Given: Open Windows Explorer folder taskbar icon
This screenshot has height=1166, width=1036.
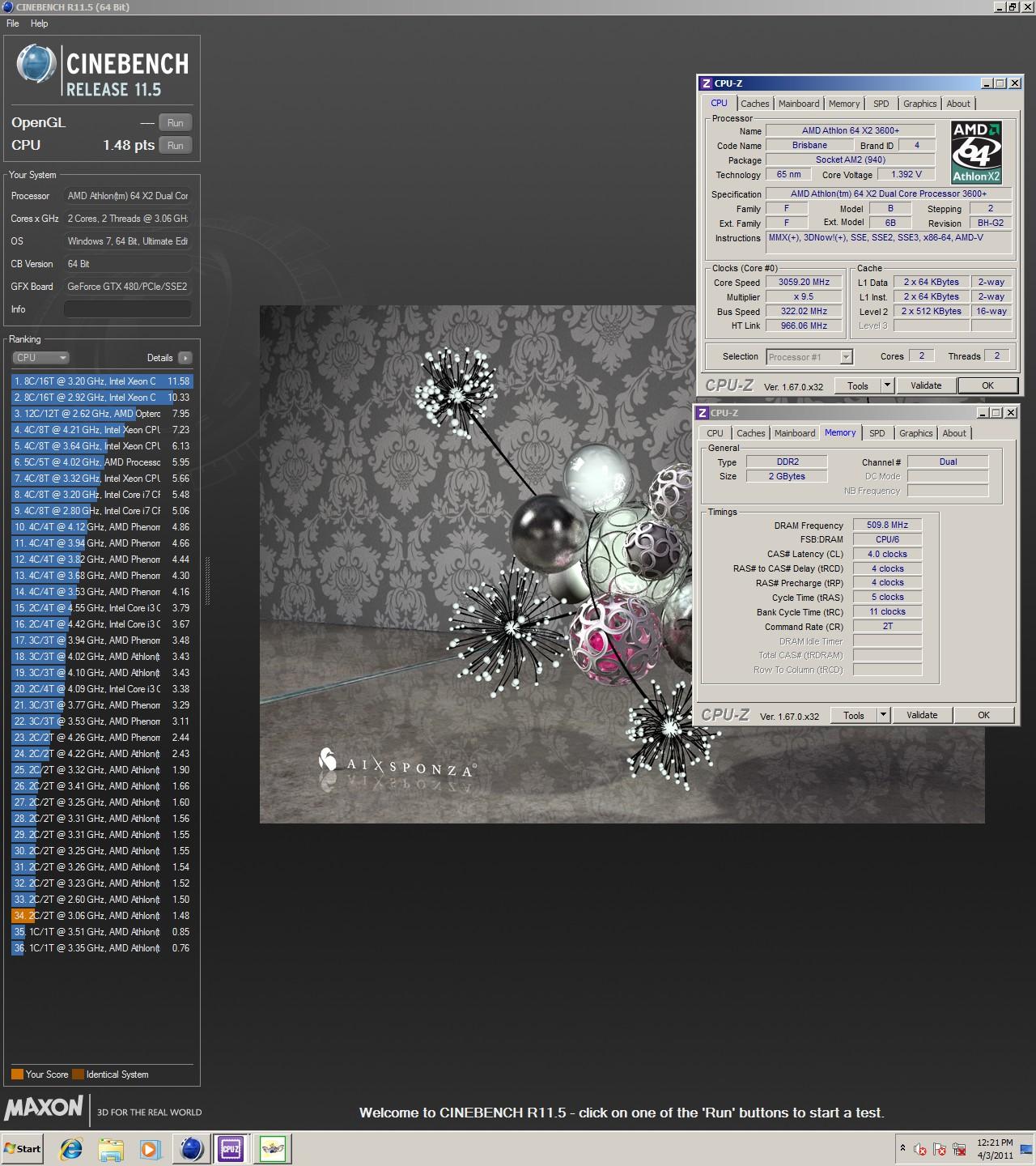Looking at the screenshot, I should [111, 1148].
